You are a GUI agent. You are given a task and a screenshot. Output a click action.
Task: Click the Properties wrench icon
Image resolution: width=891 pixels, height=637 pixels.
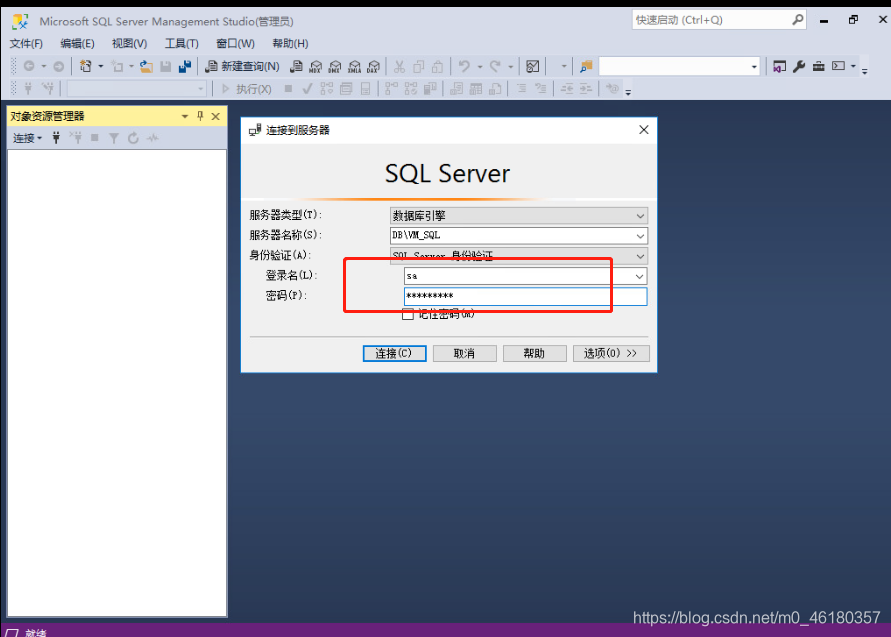[799, 66]
